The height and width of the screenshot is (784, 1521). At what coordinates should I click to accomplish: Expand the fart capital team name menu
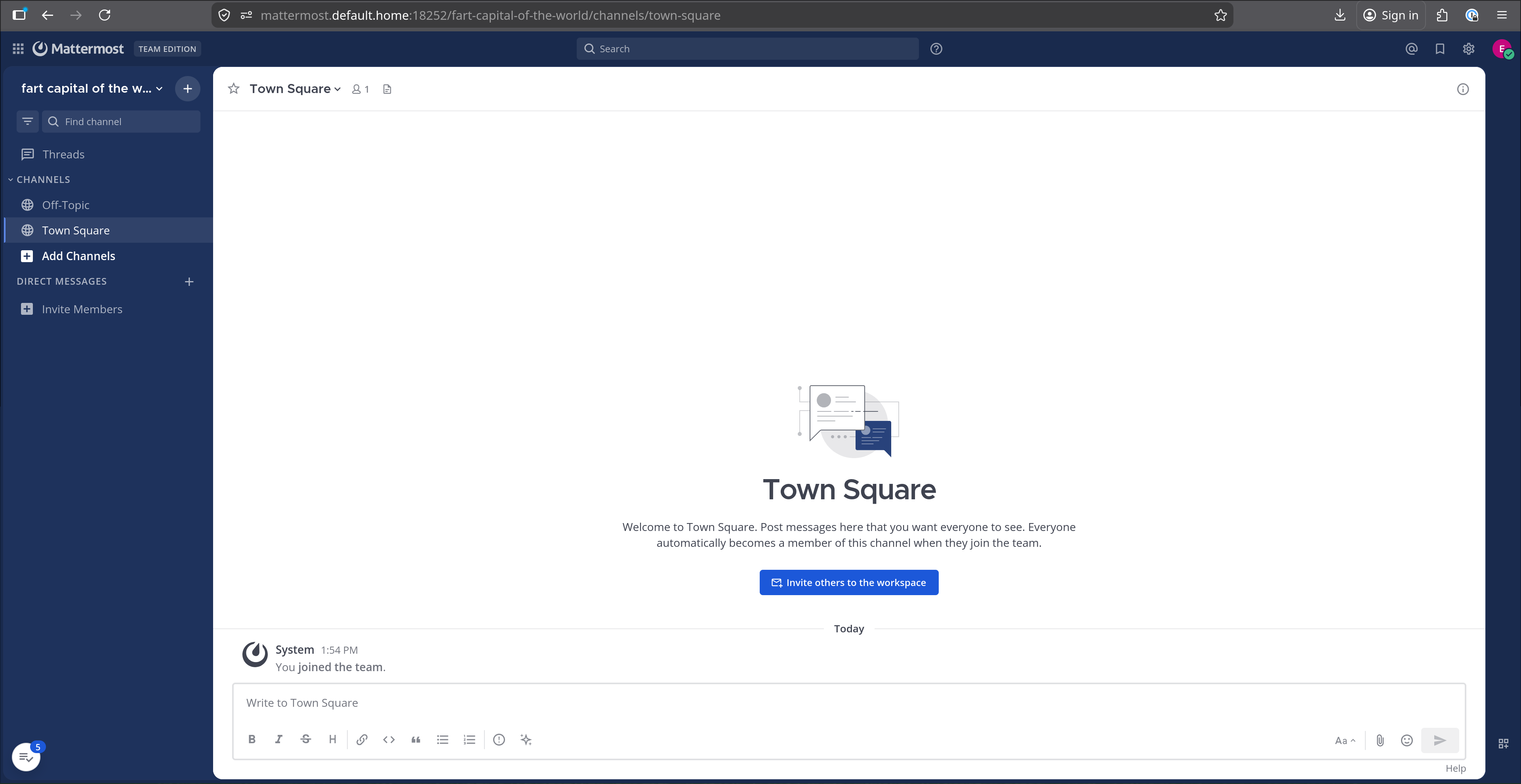pyautogui.click(x=91, y=89)
